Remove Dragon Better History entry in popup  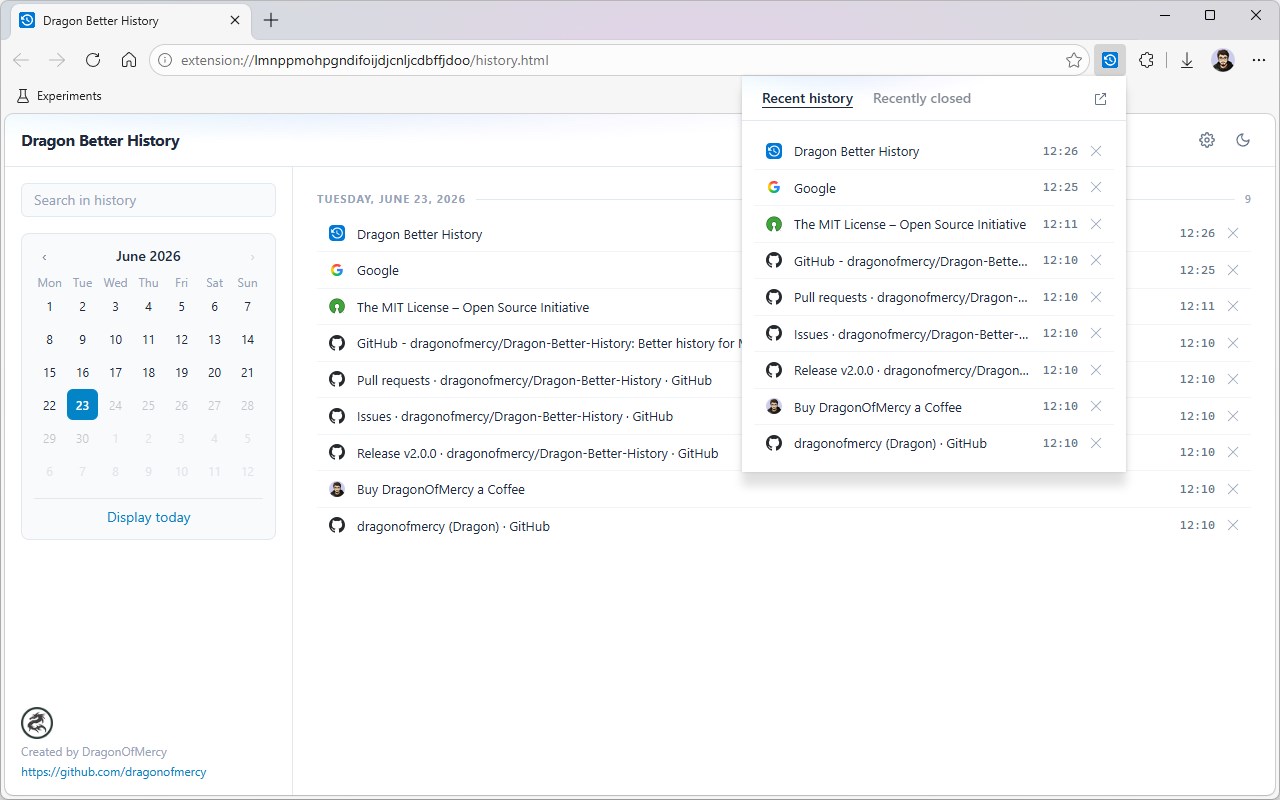1096,151
